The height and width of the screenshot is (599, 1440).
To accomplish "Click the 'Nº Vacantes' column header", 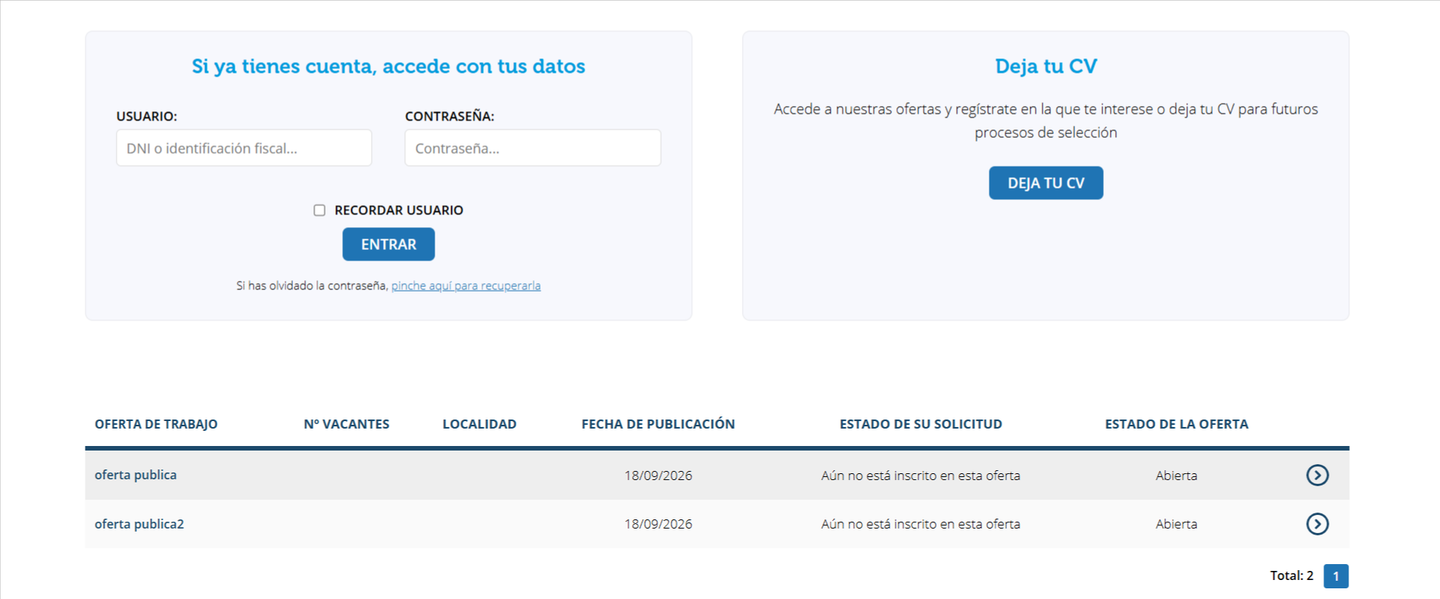I will coord(346,424).
